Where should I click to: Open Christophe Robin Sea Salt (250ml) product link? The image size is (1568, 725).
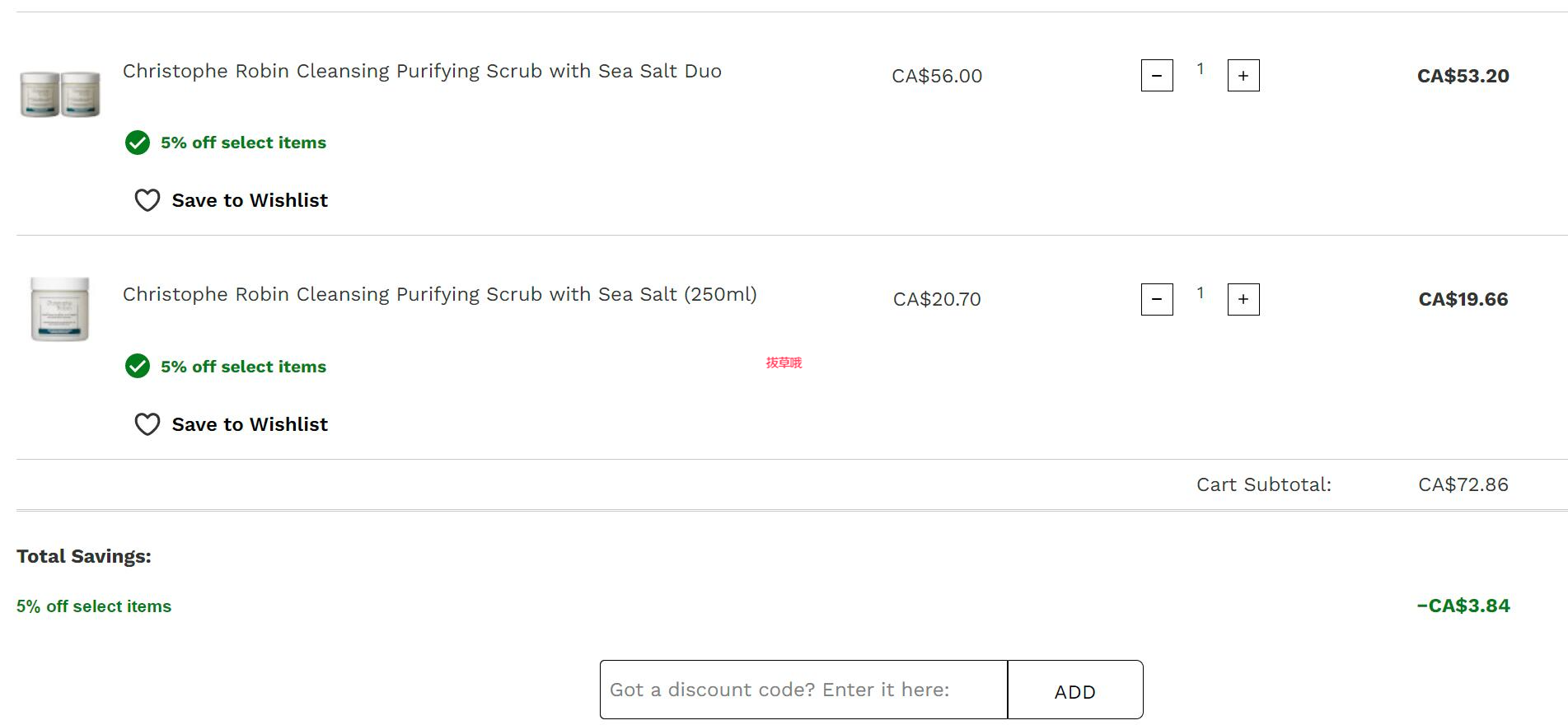pos(440,294)
